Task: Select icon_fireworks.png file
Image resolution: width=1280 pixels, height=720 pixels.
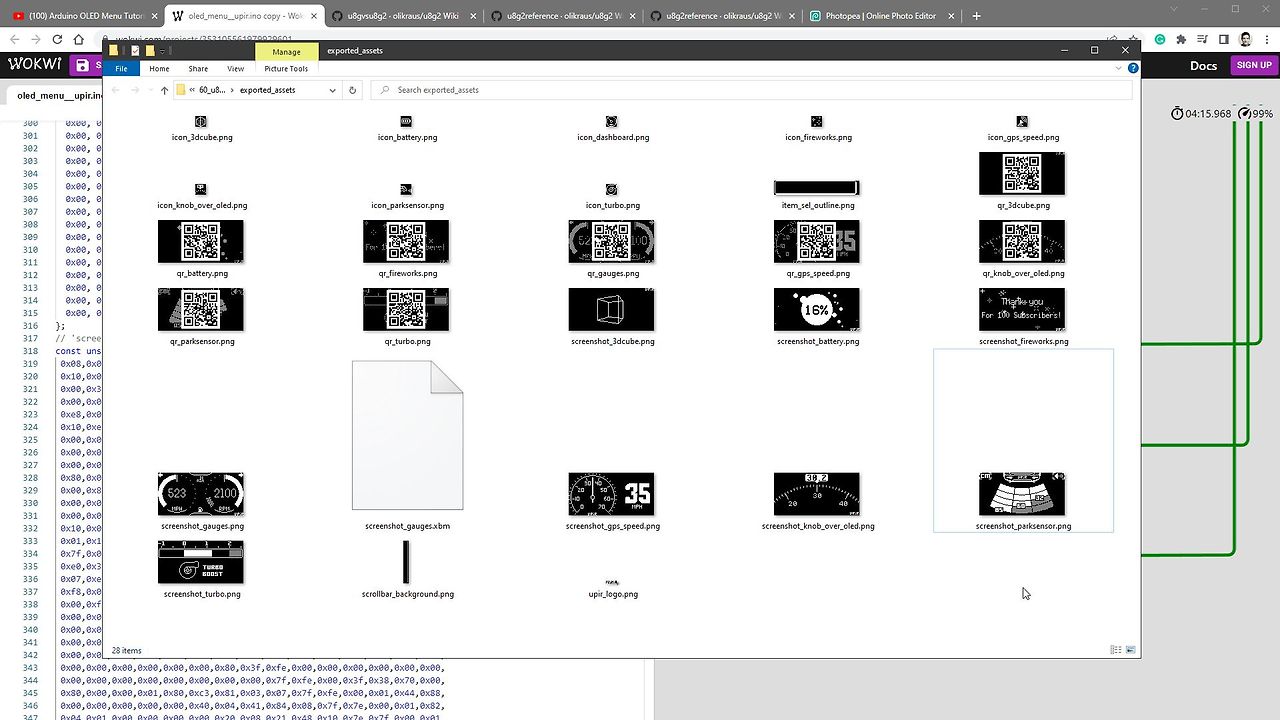Action: (817, 129)
